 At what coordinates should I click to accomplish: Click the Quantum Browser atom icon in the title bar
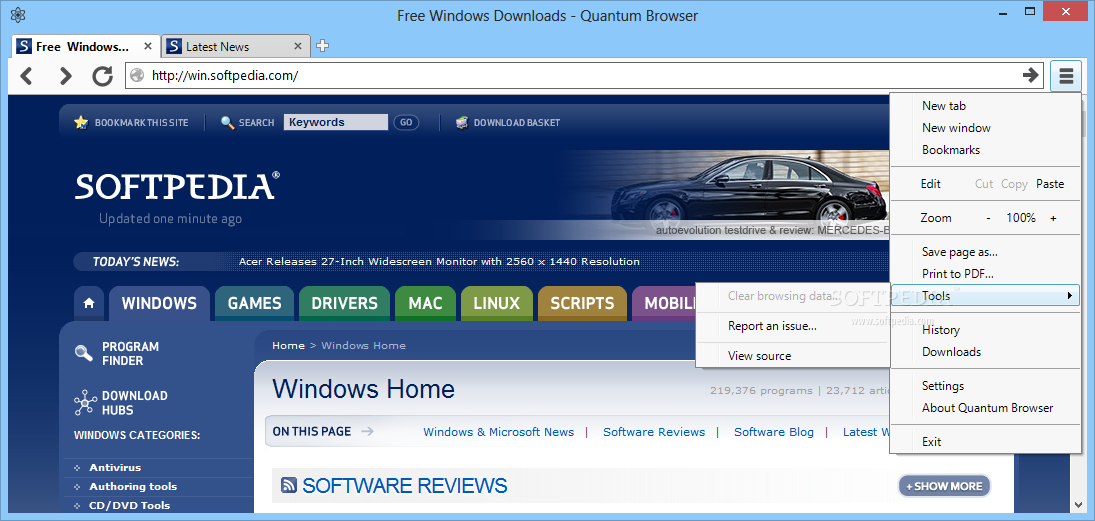(x=19, y=15)
